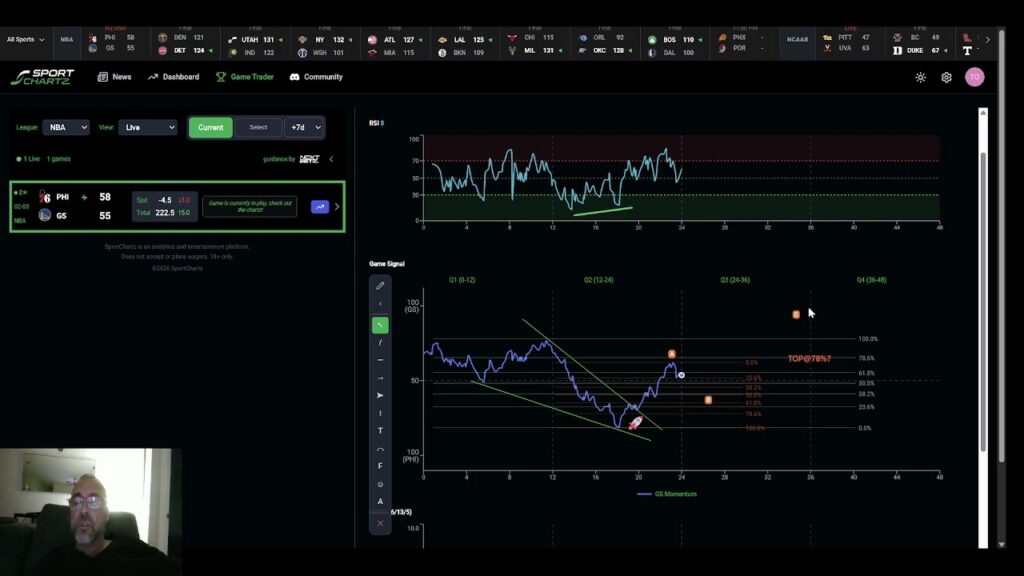
Task: Open the League NBA dropdown
Action: pos(66,128)
